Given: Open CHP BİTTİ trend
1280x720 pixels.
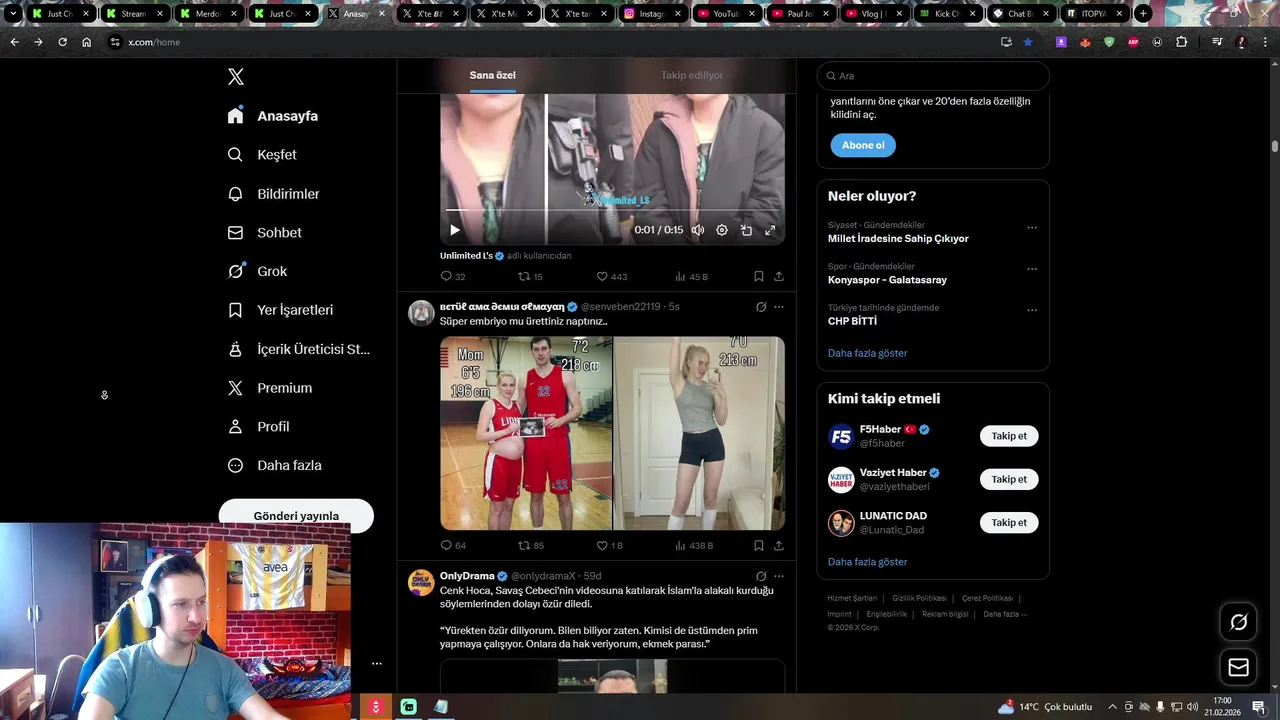Looking at the screenshot, I should pyautogui.click(x=852, y=322).
